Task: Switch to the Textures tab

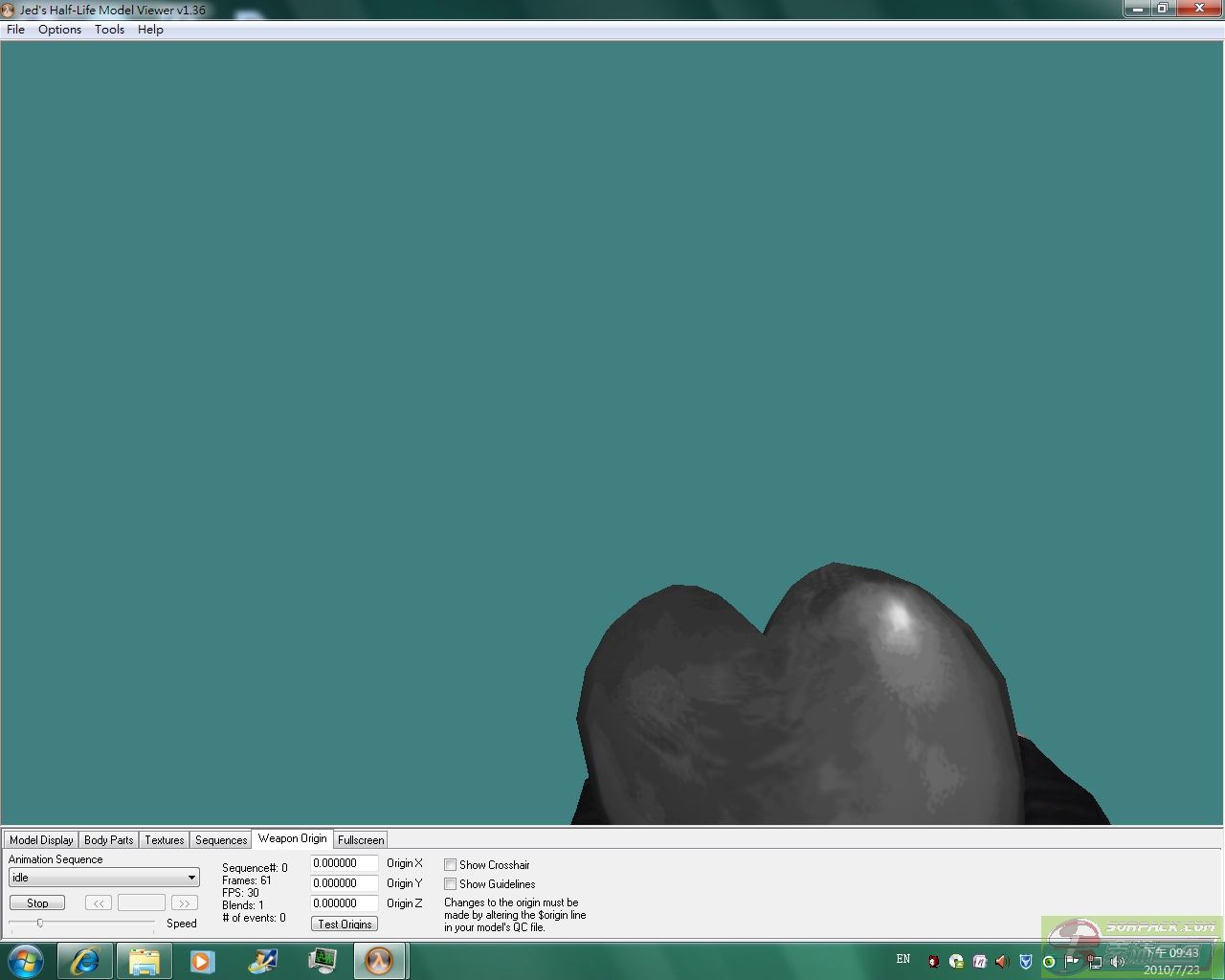Action: (164, 840)
